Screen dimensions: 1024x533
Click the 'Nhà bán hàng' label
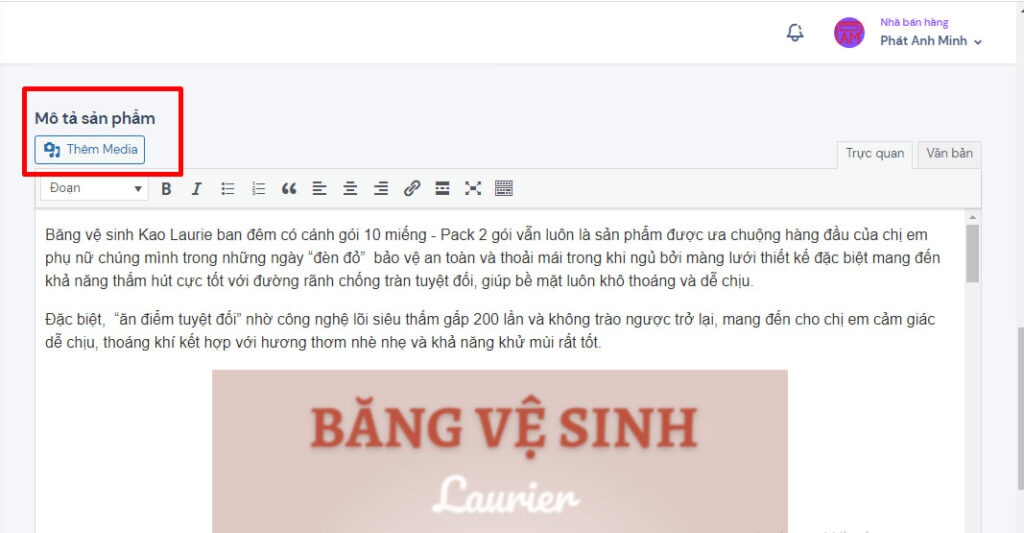[x=914, y=22]
